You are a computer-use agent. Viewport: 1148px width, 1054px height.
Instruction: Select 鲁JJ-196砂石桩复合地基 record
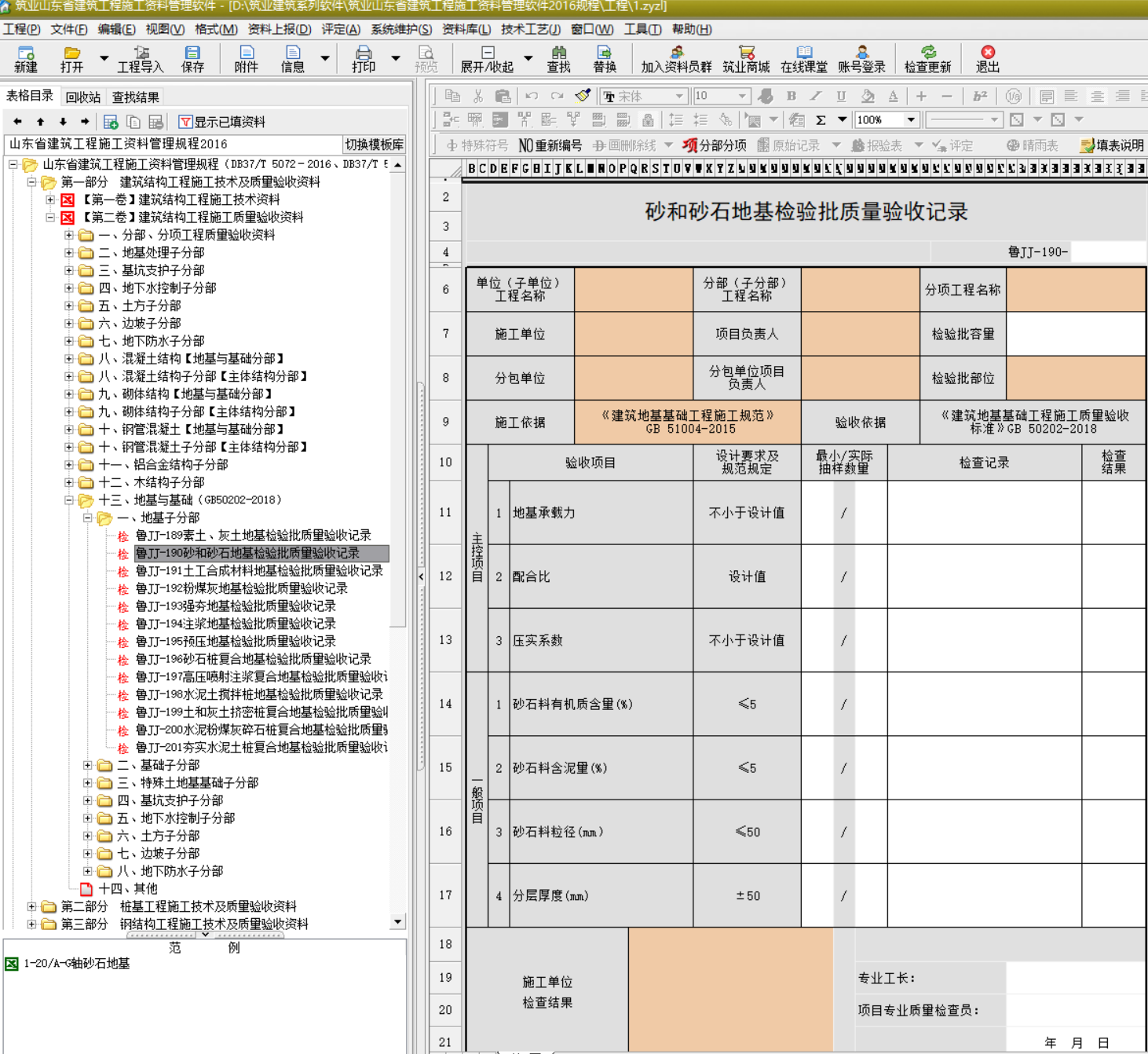click(x=253, y=660)
